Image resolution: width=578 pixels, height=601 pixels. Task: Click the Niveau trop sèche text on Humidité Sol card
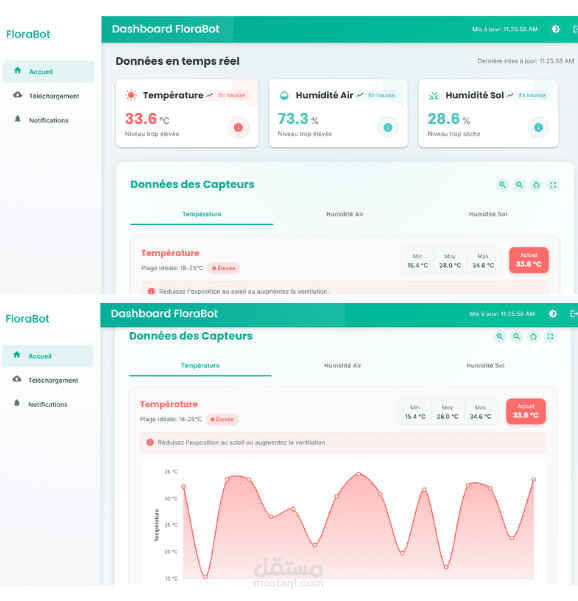click(454, 134)
